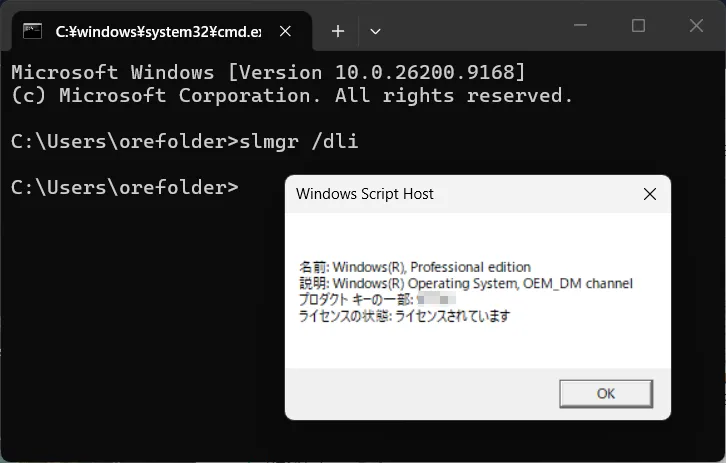Image resolution: width=726 pixels, height=463 pixels.
Task: Click the empty C:\Users\orefolder> prompt
Action: tap(125, 187)
